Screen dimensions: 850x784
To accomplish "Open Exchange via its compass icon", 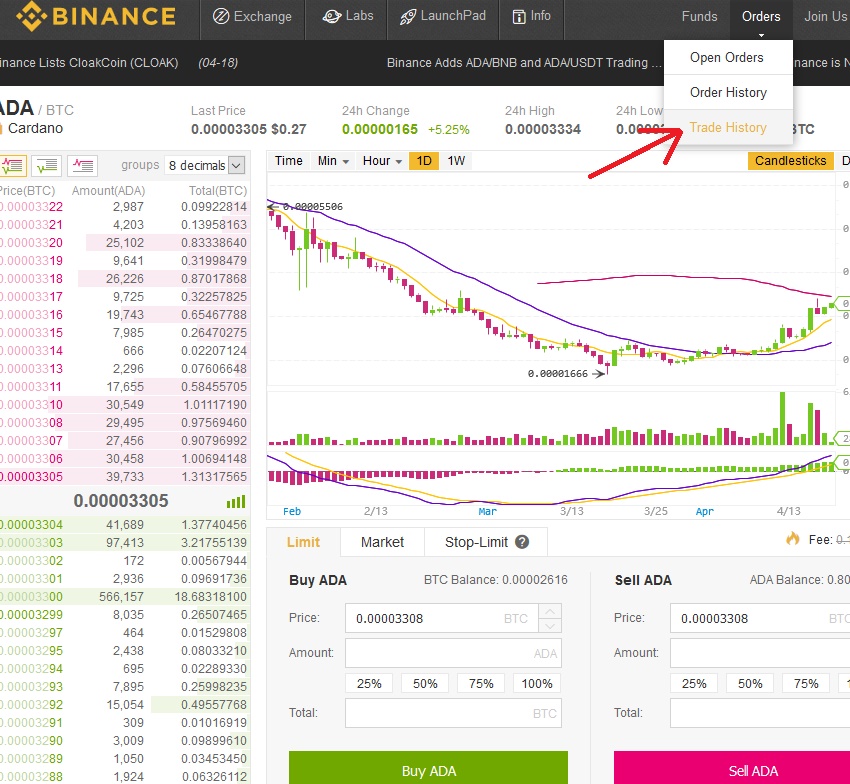I will [x=221, y=17].
